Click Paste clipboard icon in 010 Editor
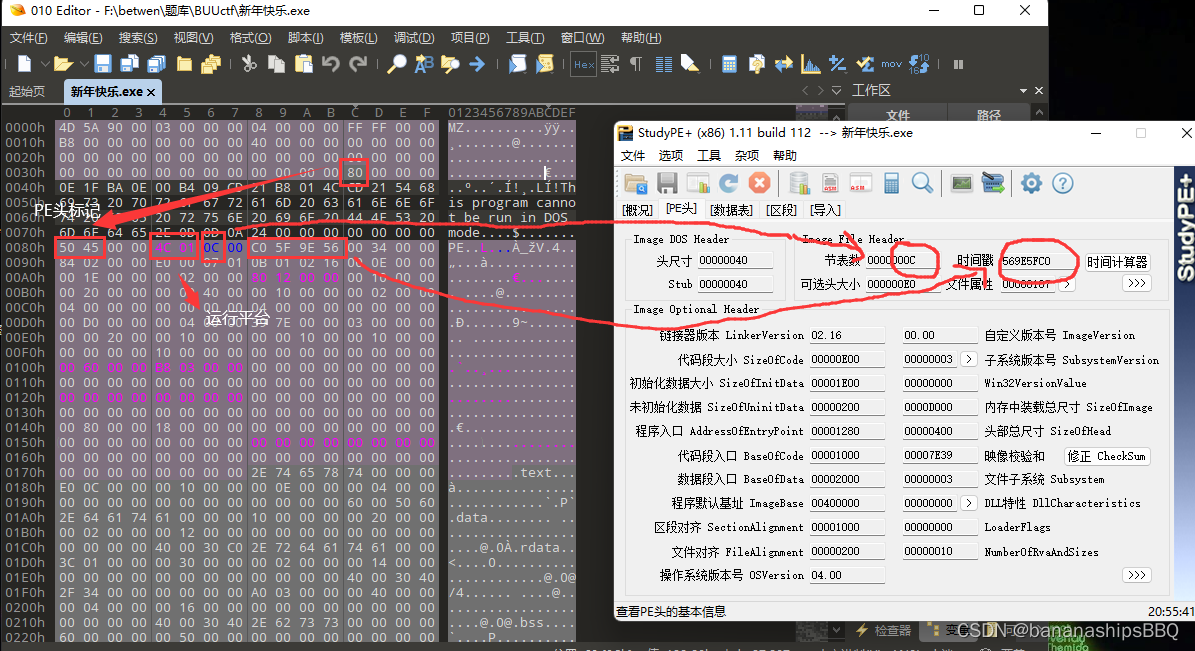 point(303,64)
